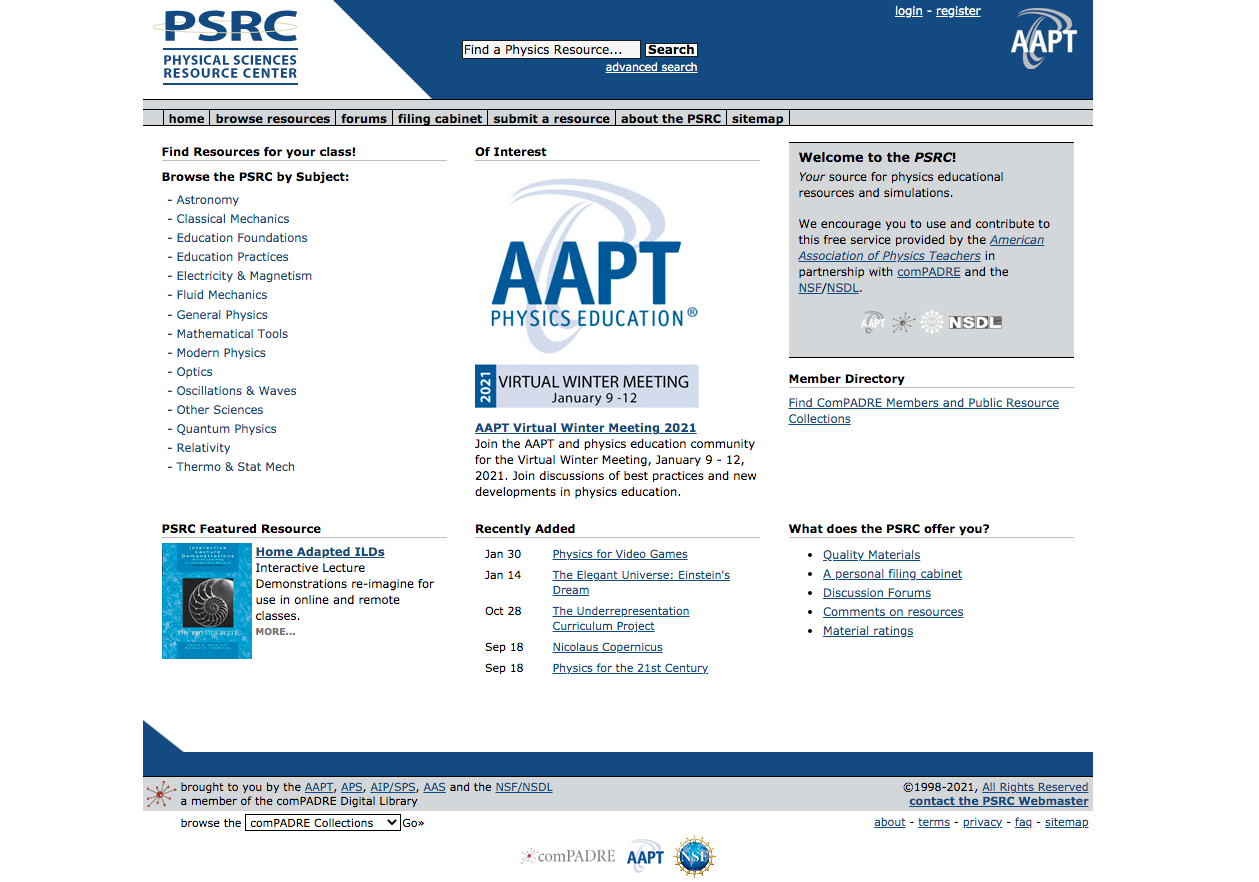Click the small AAPT icon in the Welcome box
Image resolution: width=1259 pixels, height=882 pixels.
pyautogui.click(x=873, y=322)
